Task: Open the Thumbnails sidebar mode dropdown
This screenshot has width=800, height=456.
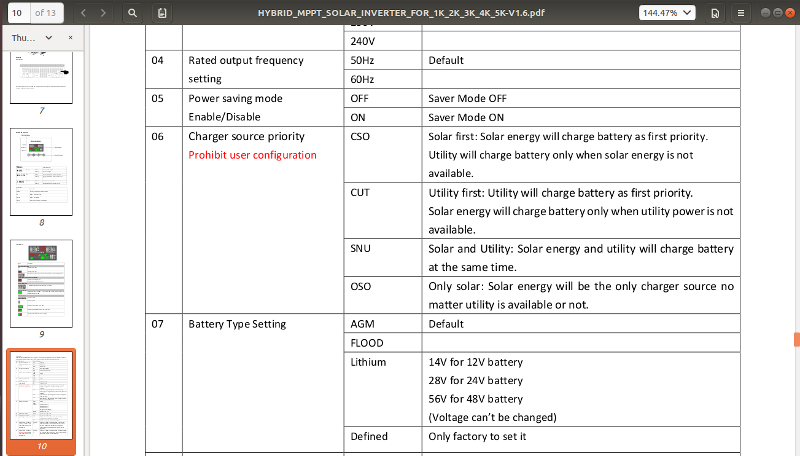Action: point(51,37)
